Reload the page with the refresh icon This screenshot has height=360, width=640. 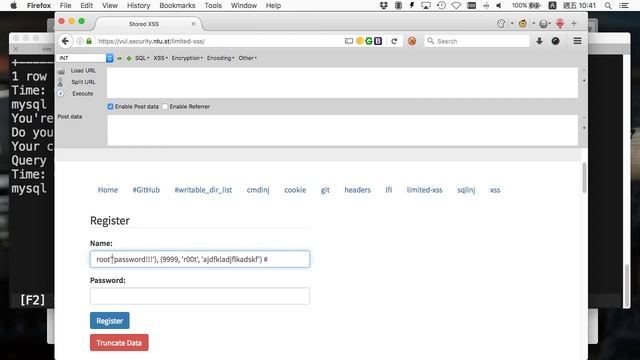pos(394,41)
